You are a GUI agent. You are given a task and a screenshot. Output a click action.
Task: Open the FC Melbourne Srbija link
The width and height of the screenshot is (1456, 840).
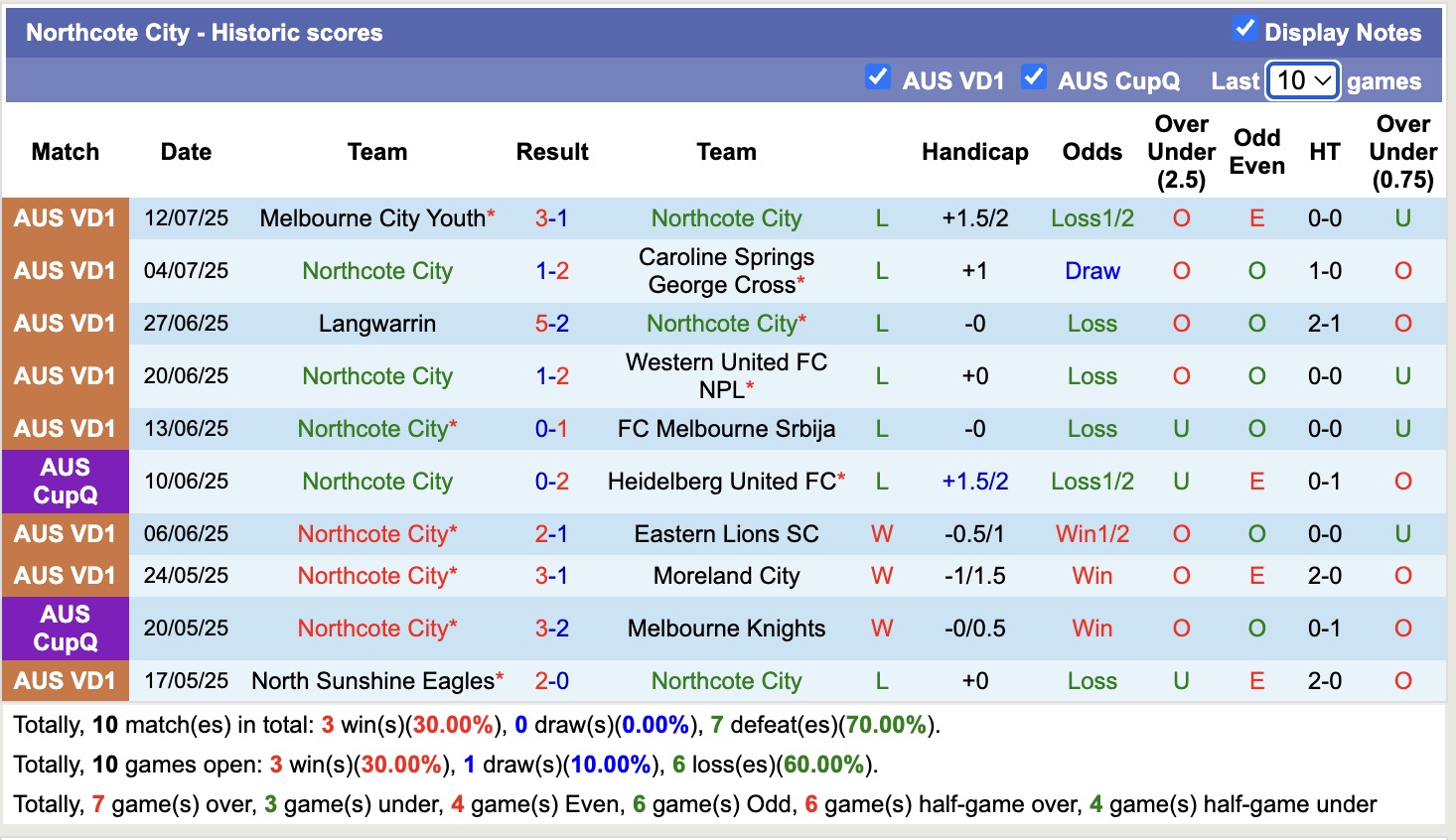726,429
